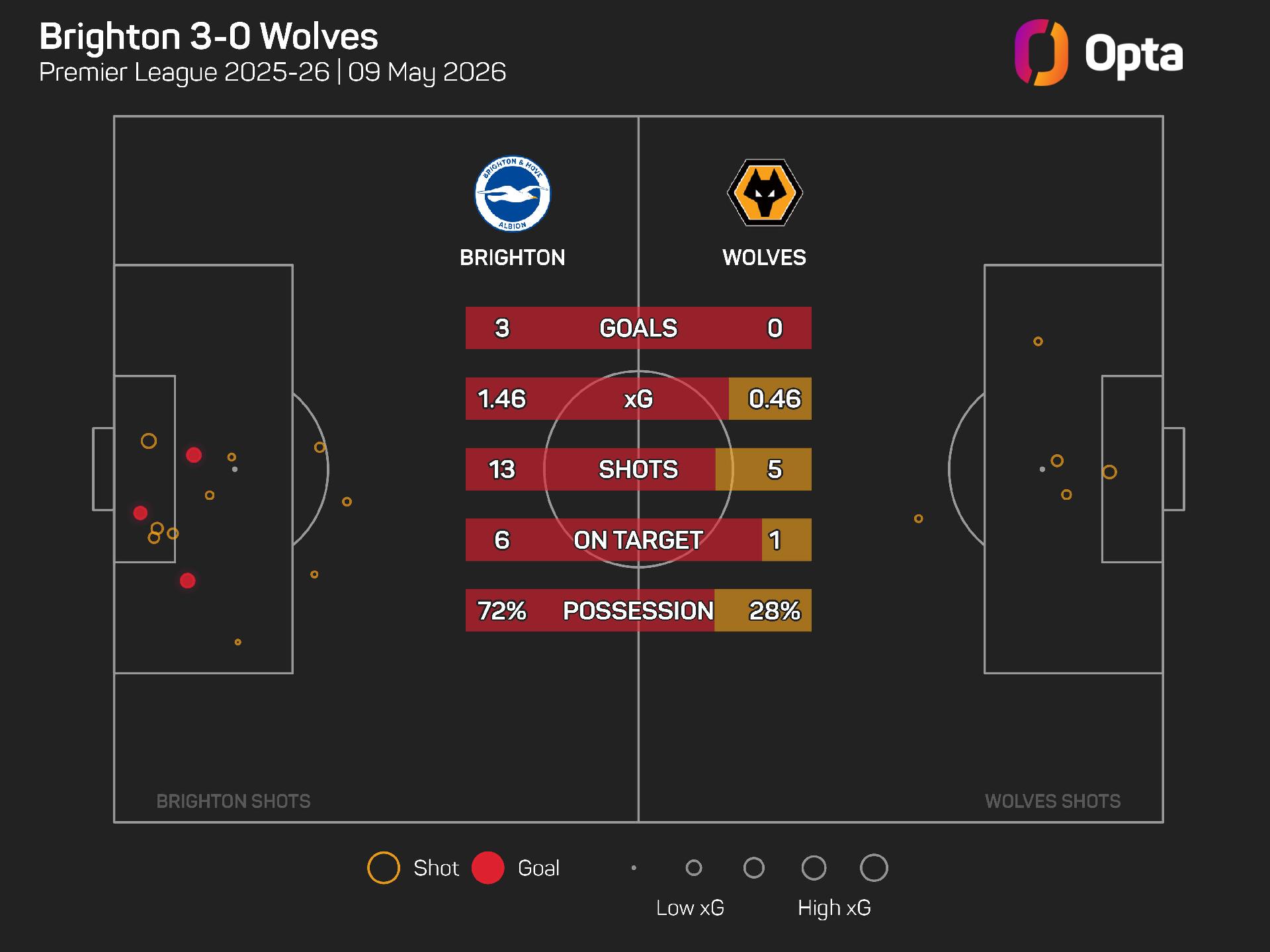Viewport: 1270px width, 952px height.
Task: Click the largest High xG legend circle
Action: tap(874, 868)
